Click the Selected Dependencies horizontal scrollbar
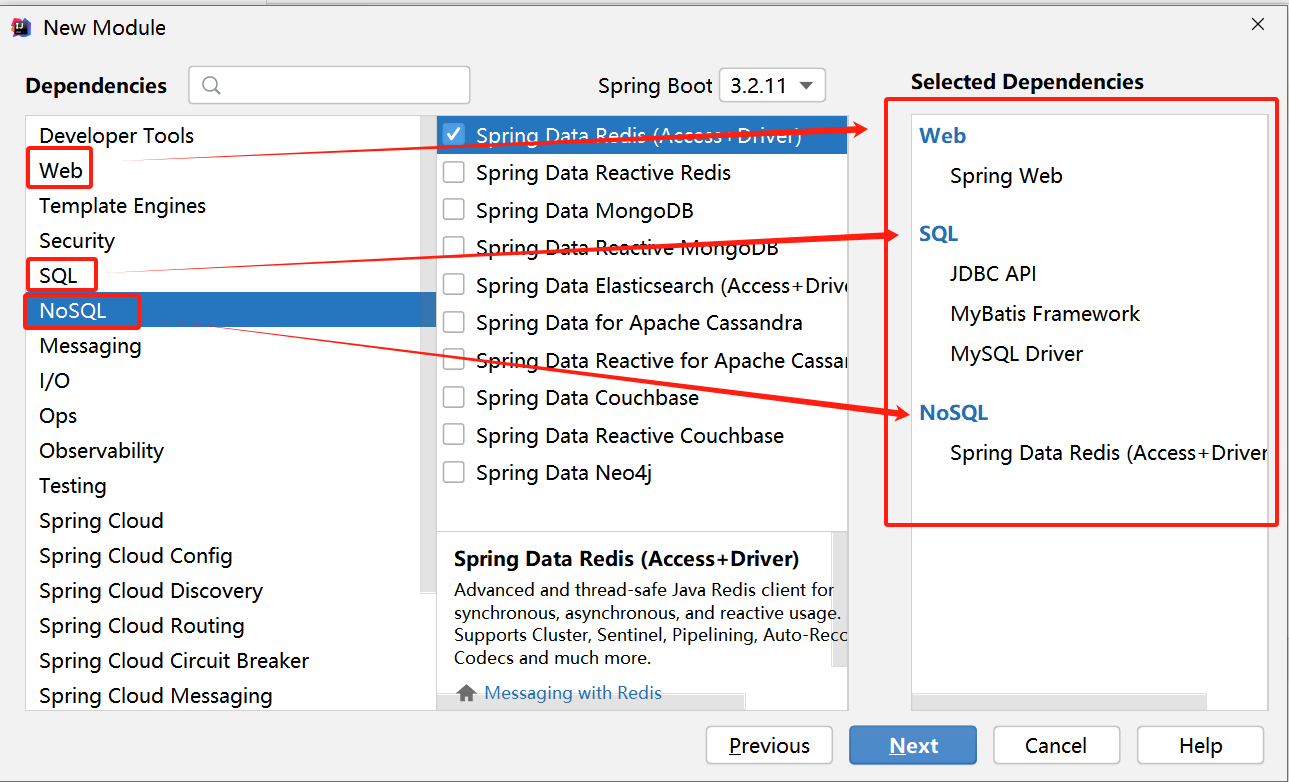 point(1059,702)
